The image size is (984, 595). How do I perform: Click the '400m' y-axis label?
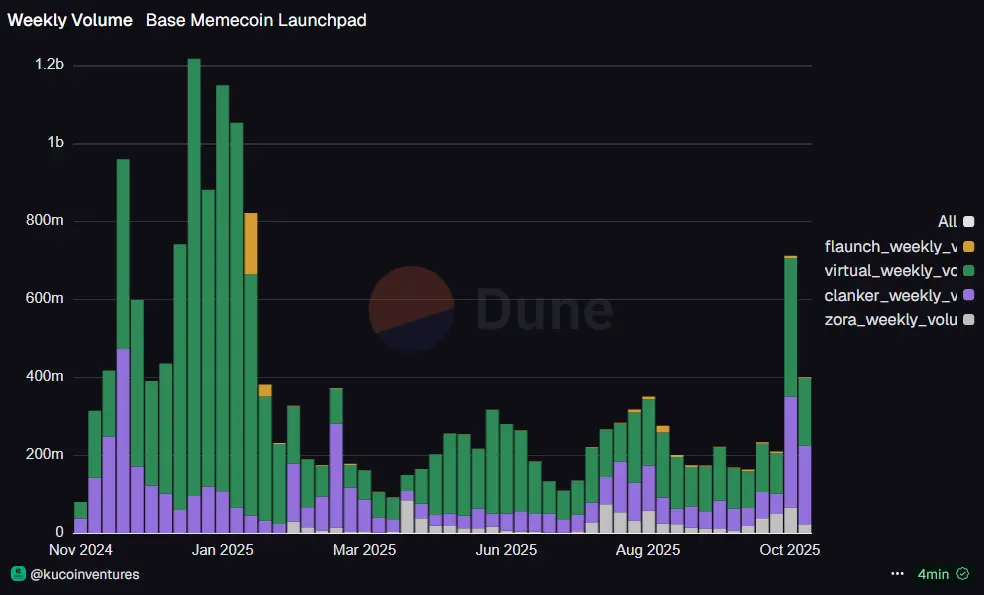pyautogui.click(x=45, y=376)
